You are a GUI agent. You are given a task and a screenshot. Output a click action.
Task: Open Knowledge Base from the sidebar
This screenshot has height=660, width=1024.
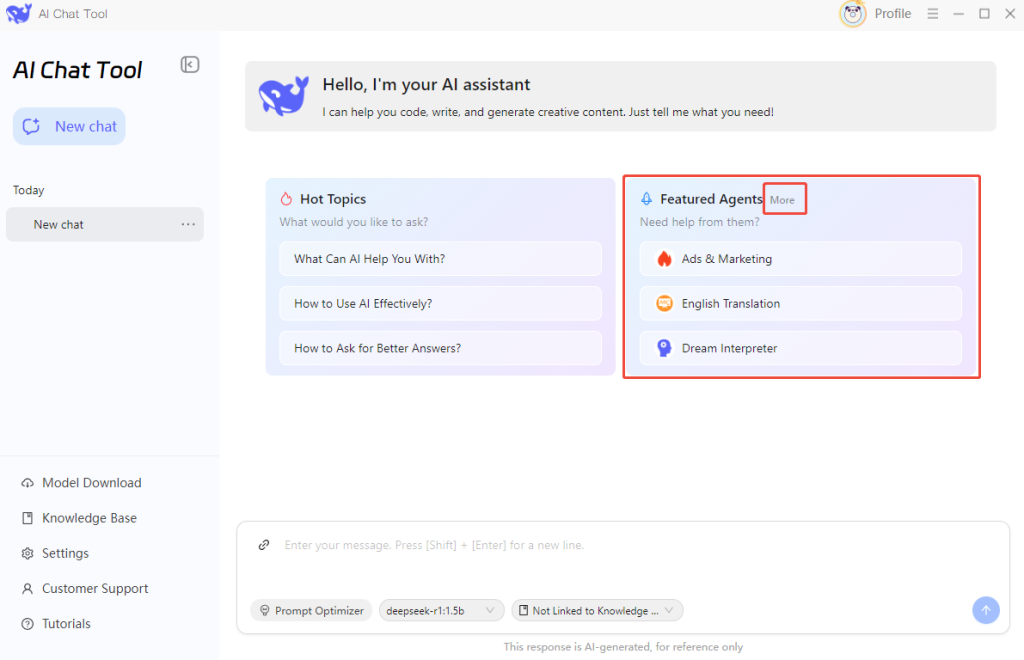(89, 518)
